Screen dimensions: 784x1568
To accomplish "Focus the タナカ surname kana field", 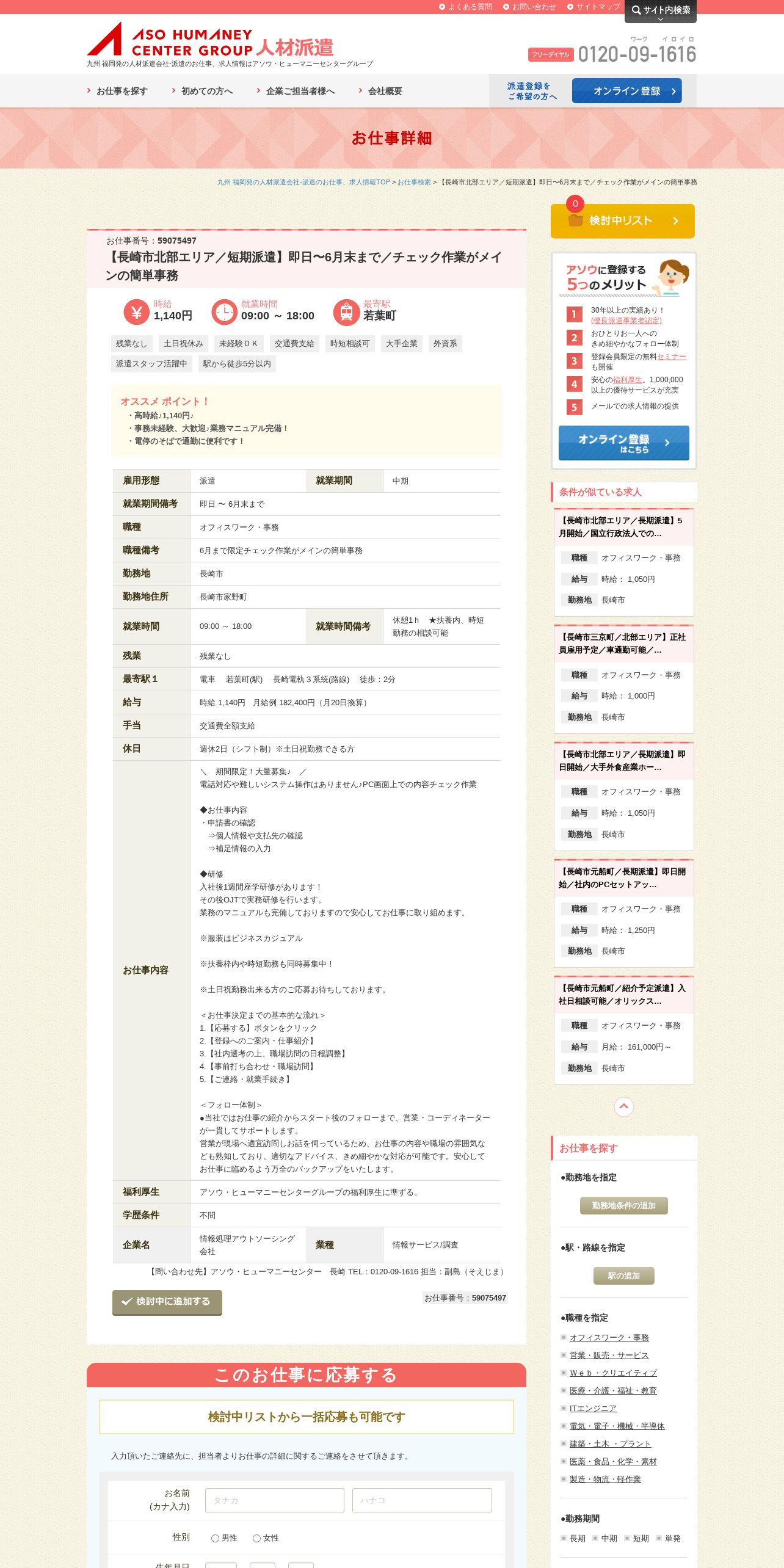I will pos(275,1500).
